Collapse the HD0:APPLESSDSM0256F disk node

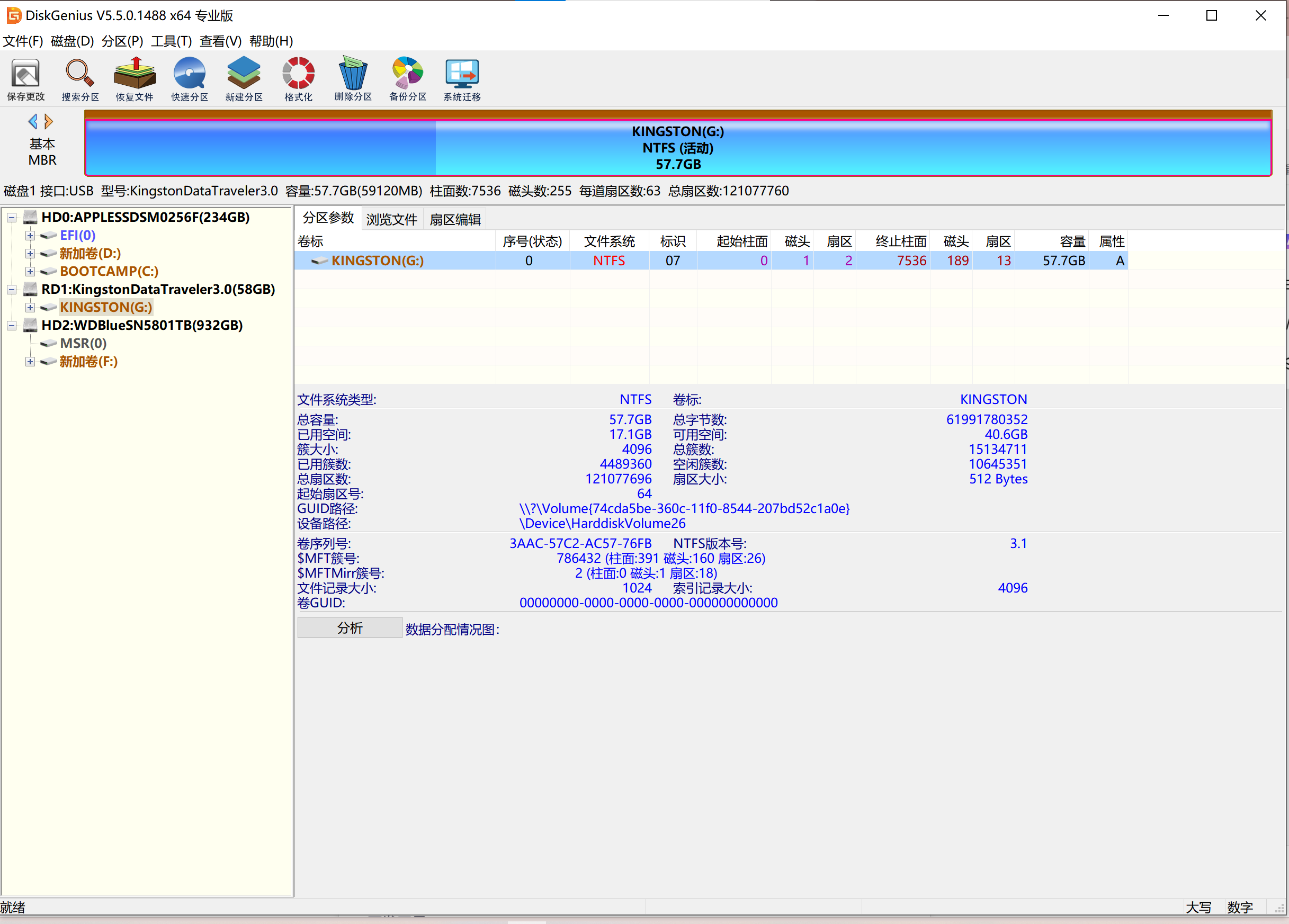[11, 217]
